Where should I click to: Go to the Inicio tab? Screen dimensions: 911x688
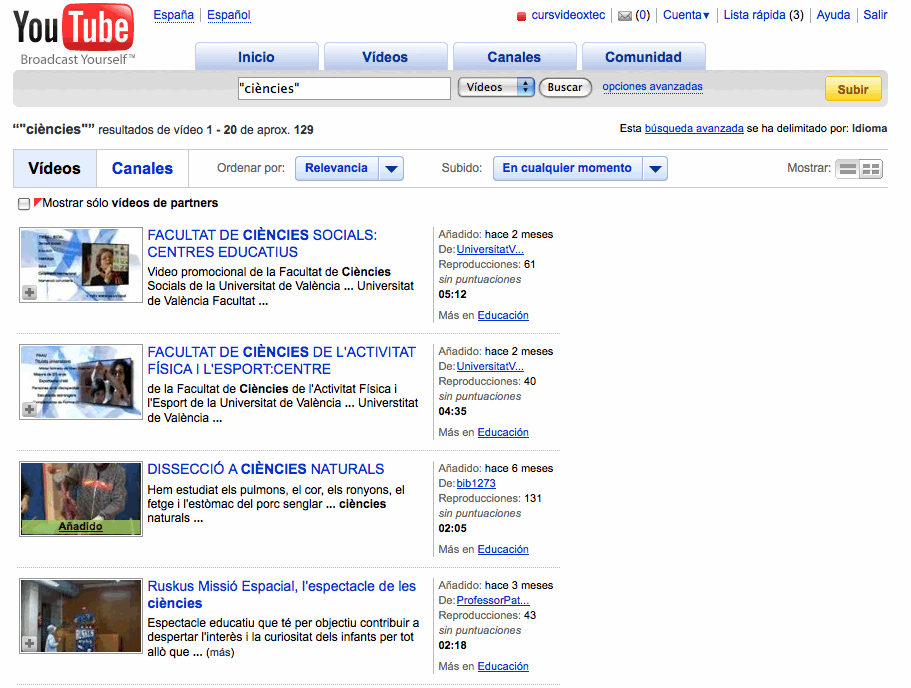256,57
